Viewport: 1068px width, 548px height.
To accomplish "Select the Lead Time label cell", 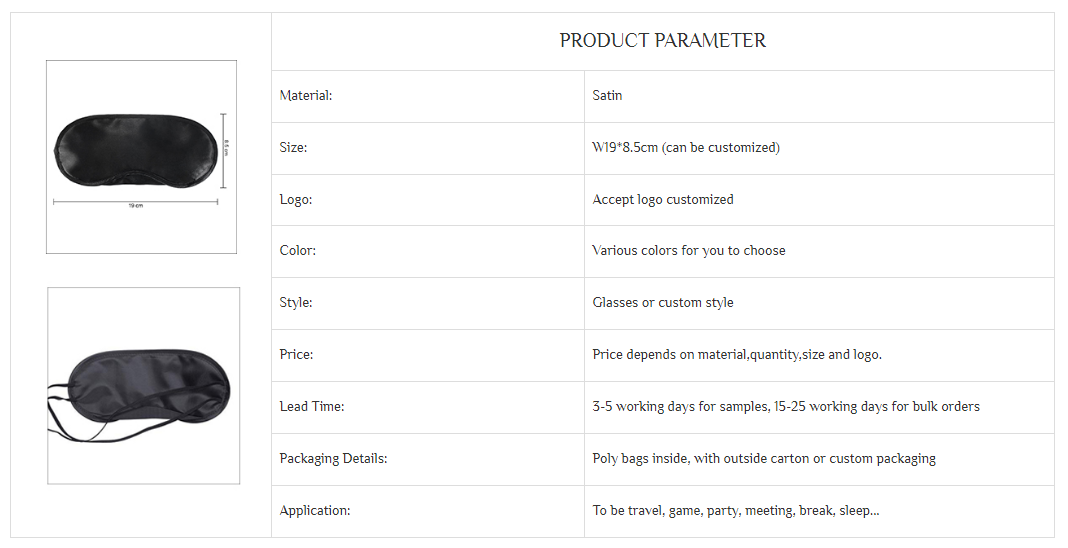I will click(311, 407).
